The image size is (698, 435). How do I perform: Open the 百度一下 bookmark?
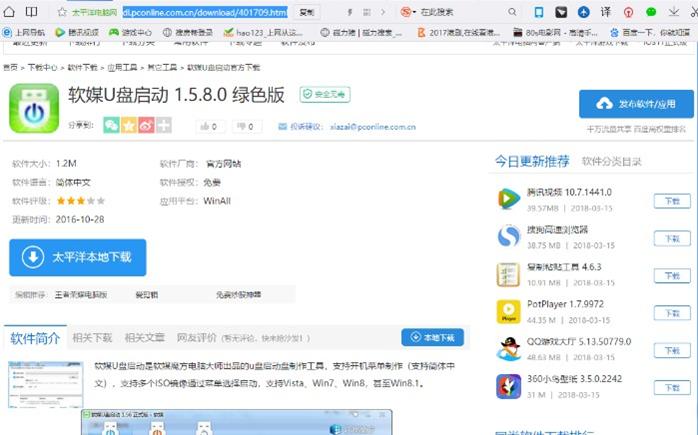pos(648,32)
